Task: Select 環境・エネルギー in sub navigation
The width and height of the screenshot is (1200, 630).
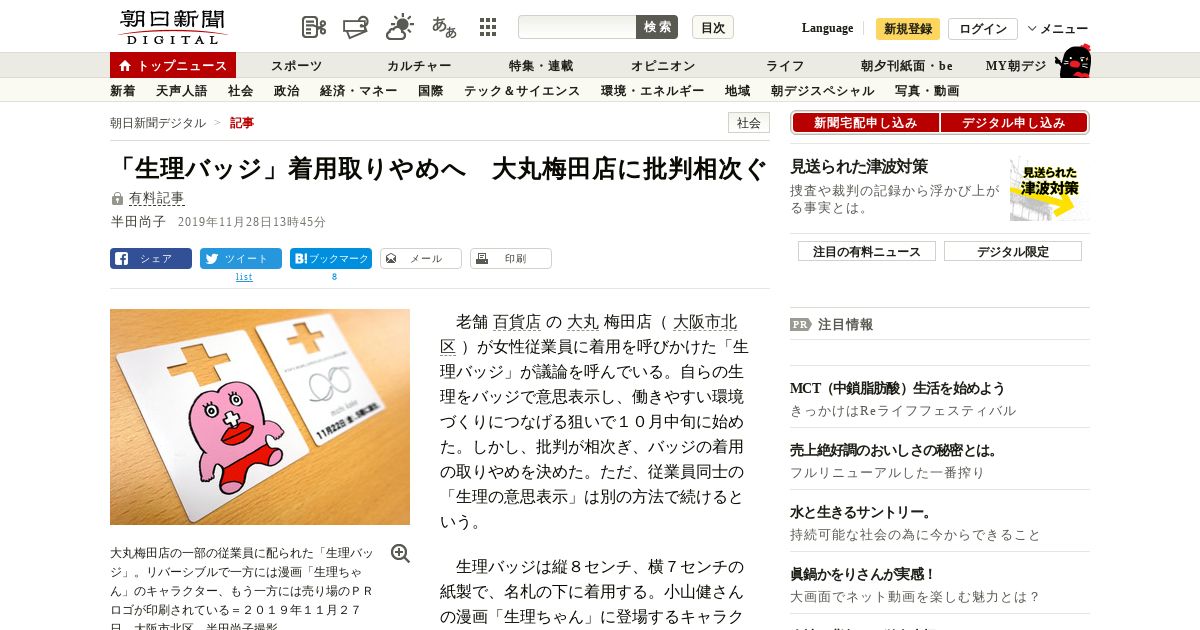Action: coord(652,91)
